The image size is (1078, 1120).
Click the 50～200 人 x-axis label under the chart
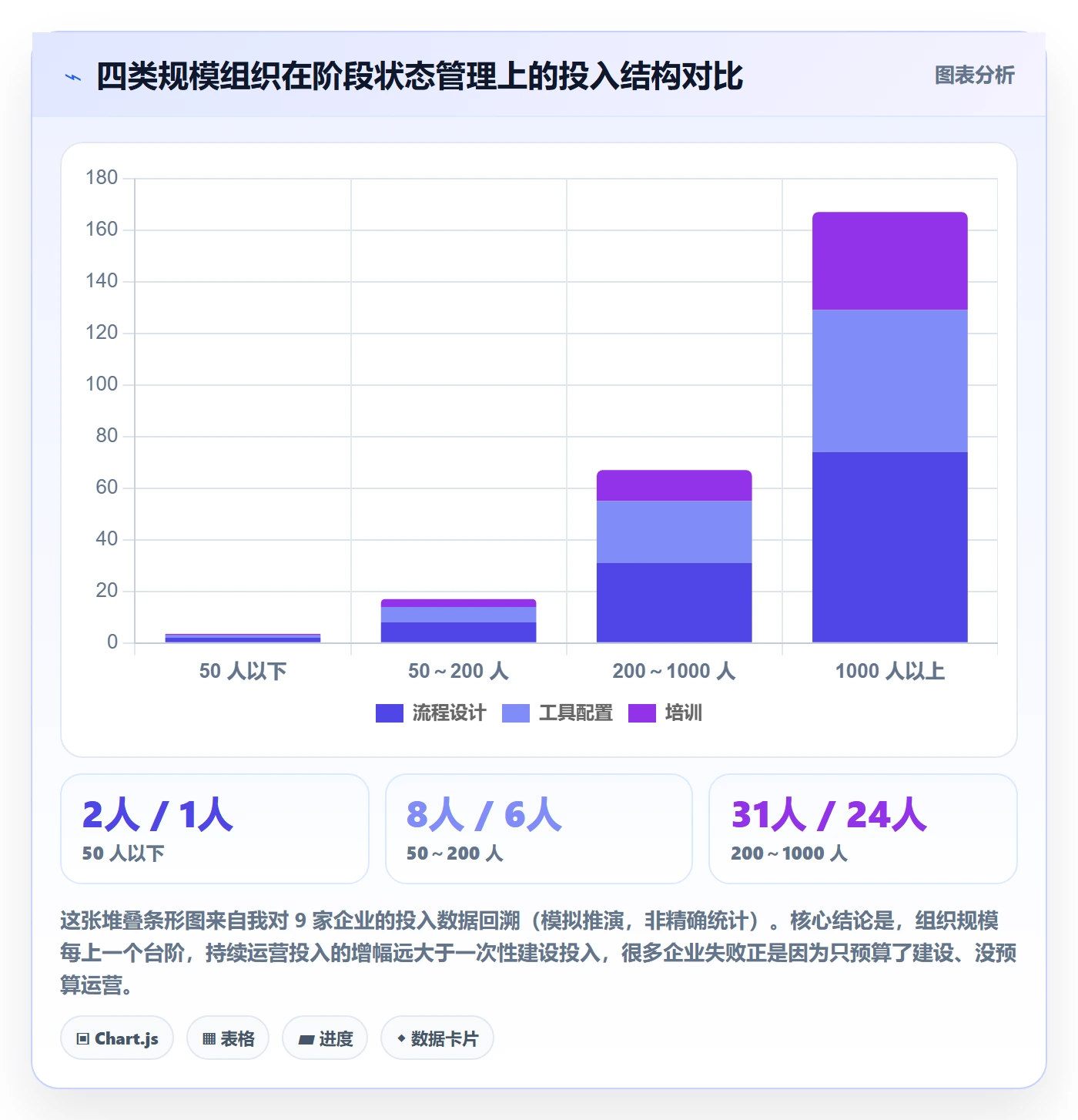point(459,671)
